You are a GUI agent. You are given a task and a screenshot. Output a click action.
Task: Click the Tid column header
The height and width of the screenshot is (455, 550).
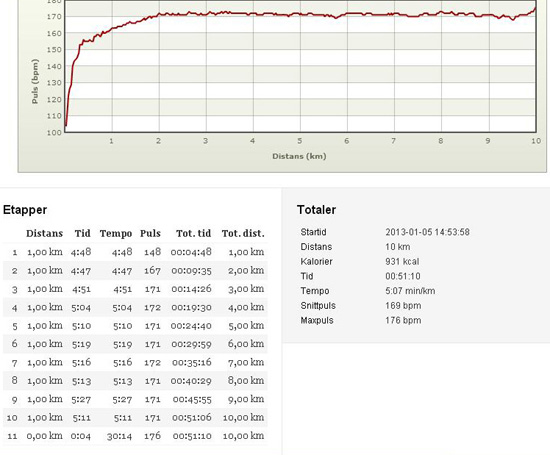point(82,234)
